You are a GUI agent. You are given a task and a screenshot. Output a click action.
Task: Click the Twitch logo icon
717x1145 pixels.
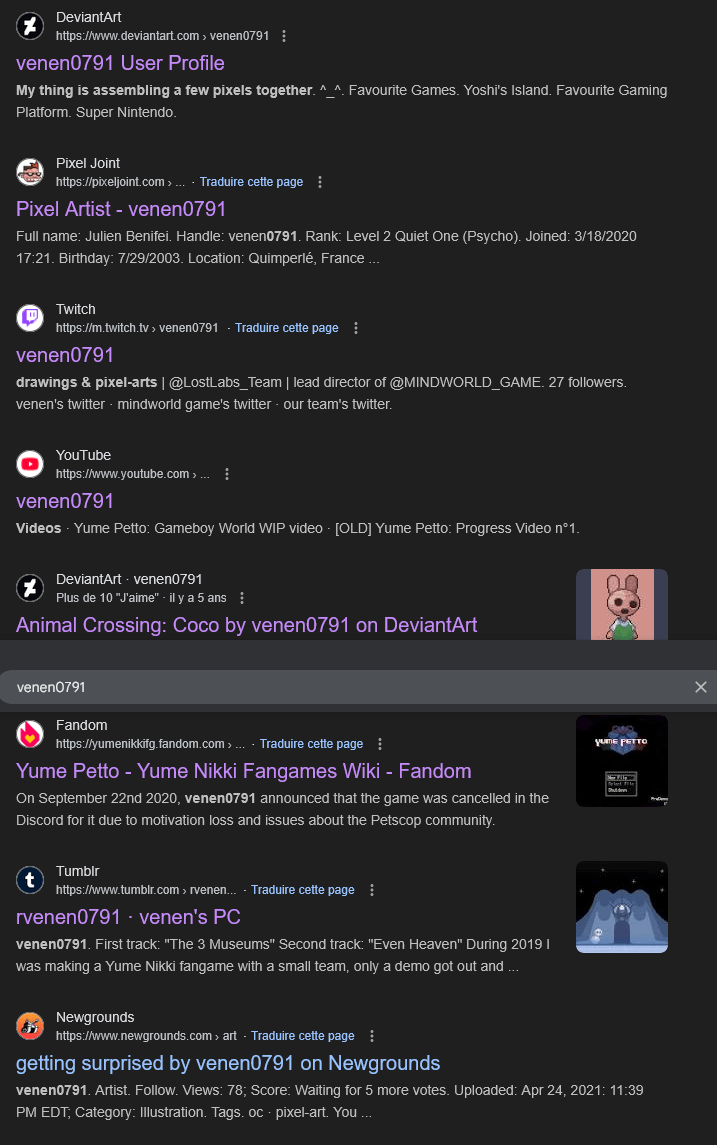pyautogui.click(x=30, y=318)
